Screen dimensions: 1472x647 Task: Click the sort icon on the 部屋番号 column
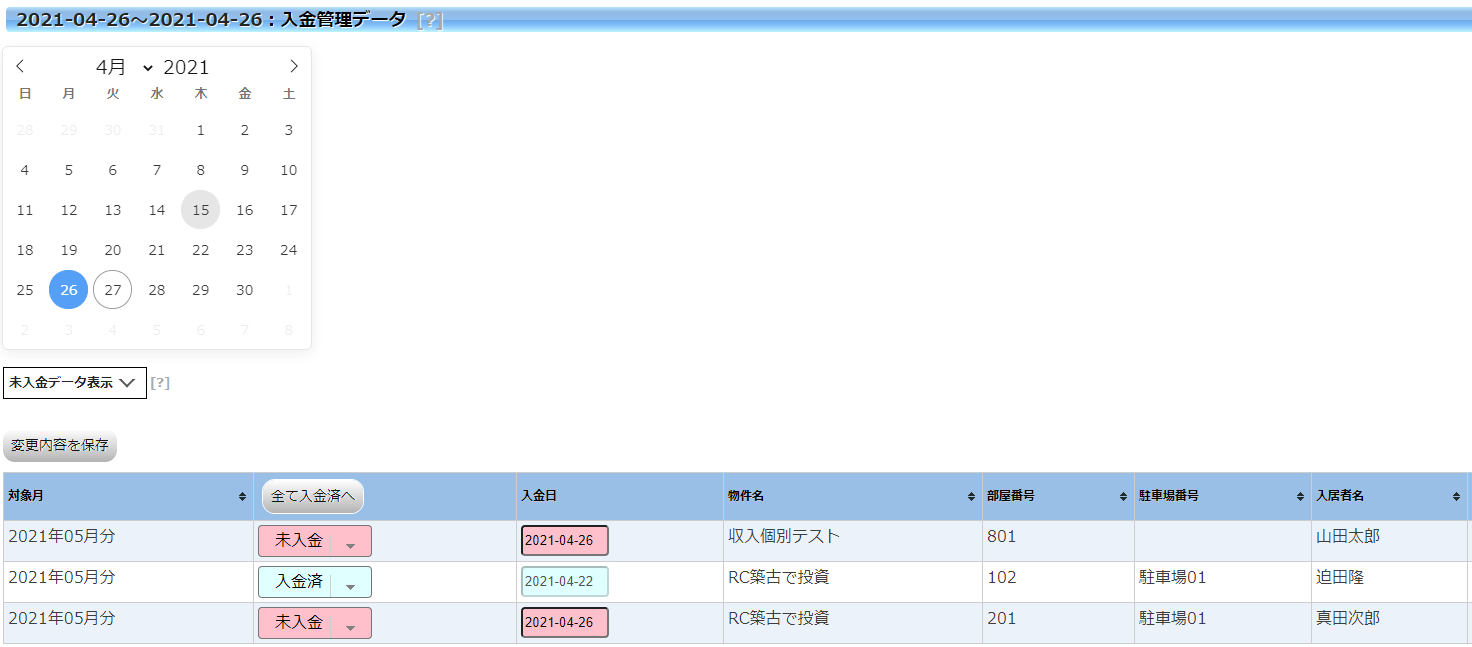coord(1125,496)
